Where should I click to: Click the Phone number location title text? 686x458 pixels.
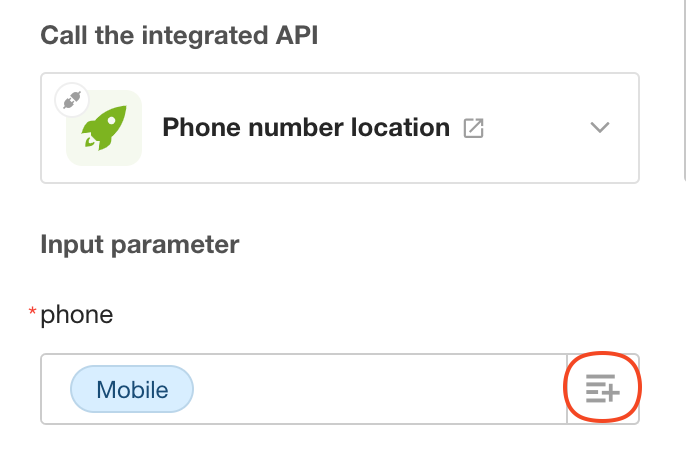[x=306, y=127]
